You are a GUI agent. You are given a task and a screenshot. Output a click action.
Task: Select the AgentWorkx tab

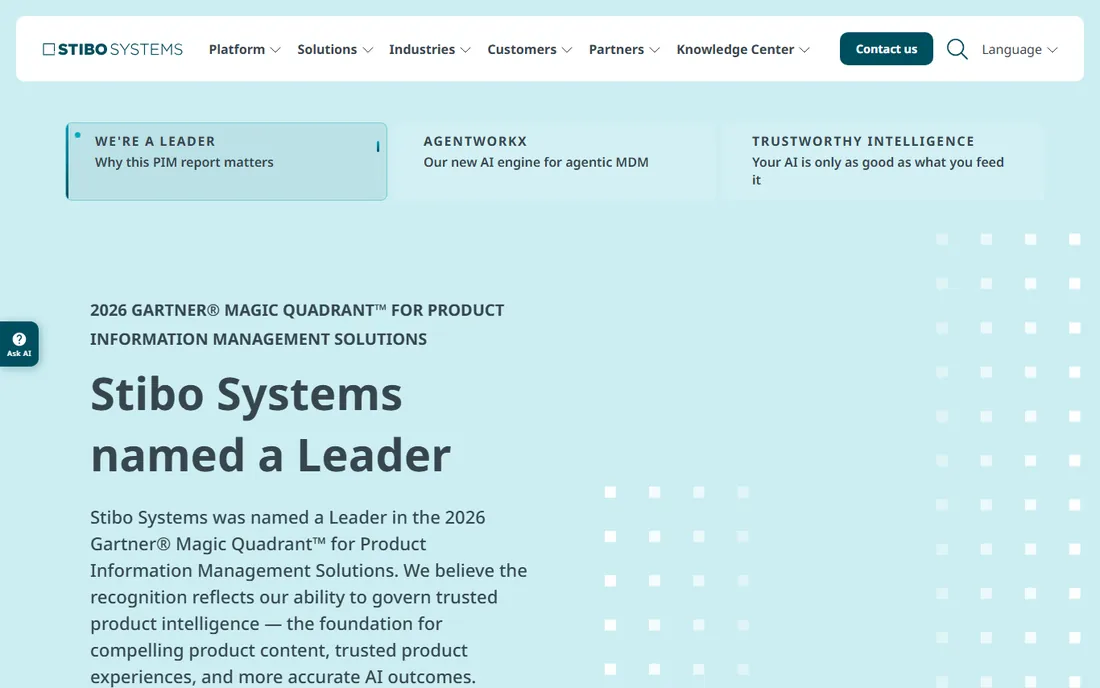(x=554, y=161)
